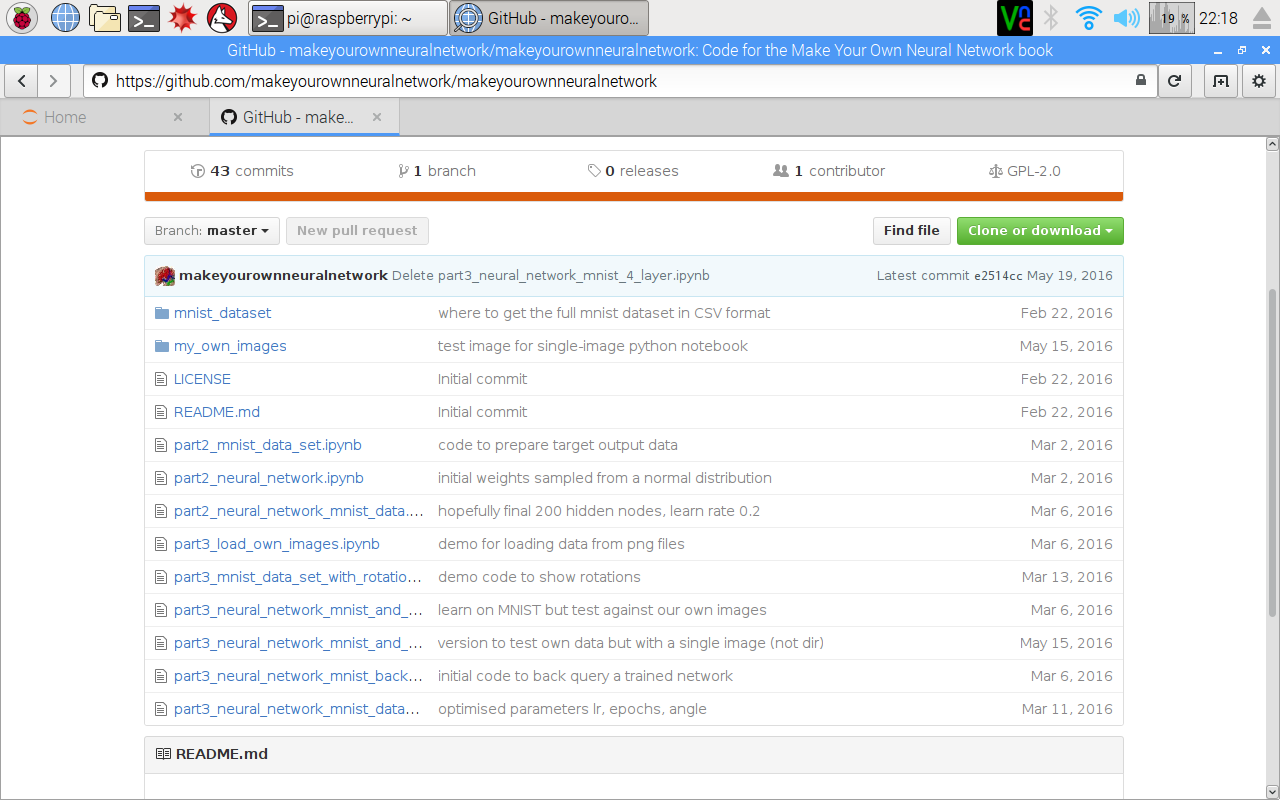
Task: Open the Raspberry Pi main menu
Action: tap(22, 17)
